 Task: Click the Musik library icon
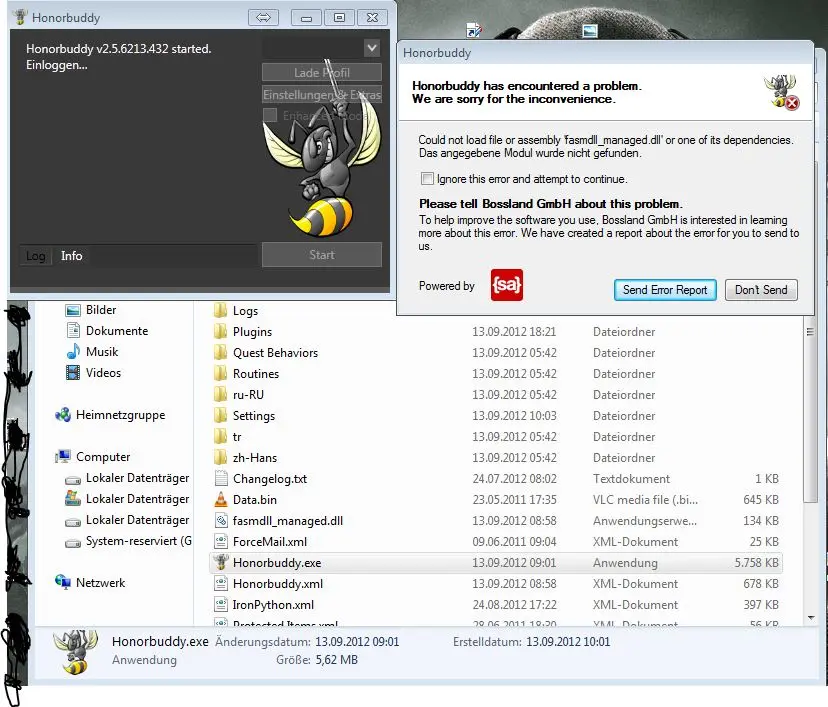pos(73,352)
